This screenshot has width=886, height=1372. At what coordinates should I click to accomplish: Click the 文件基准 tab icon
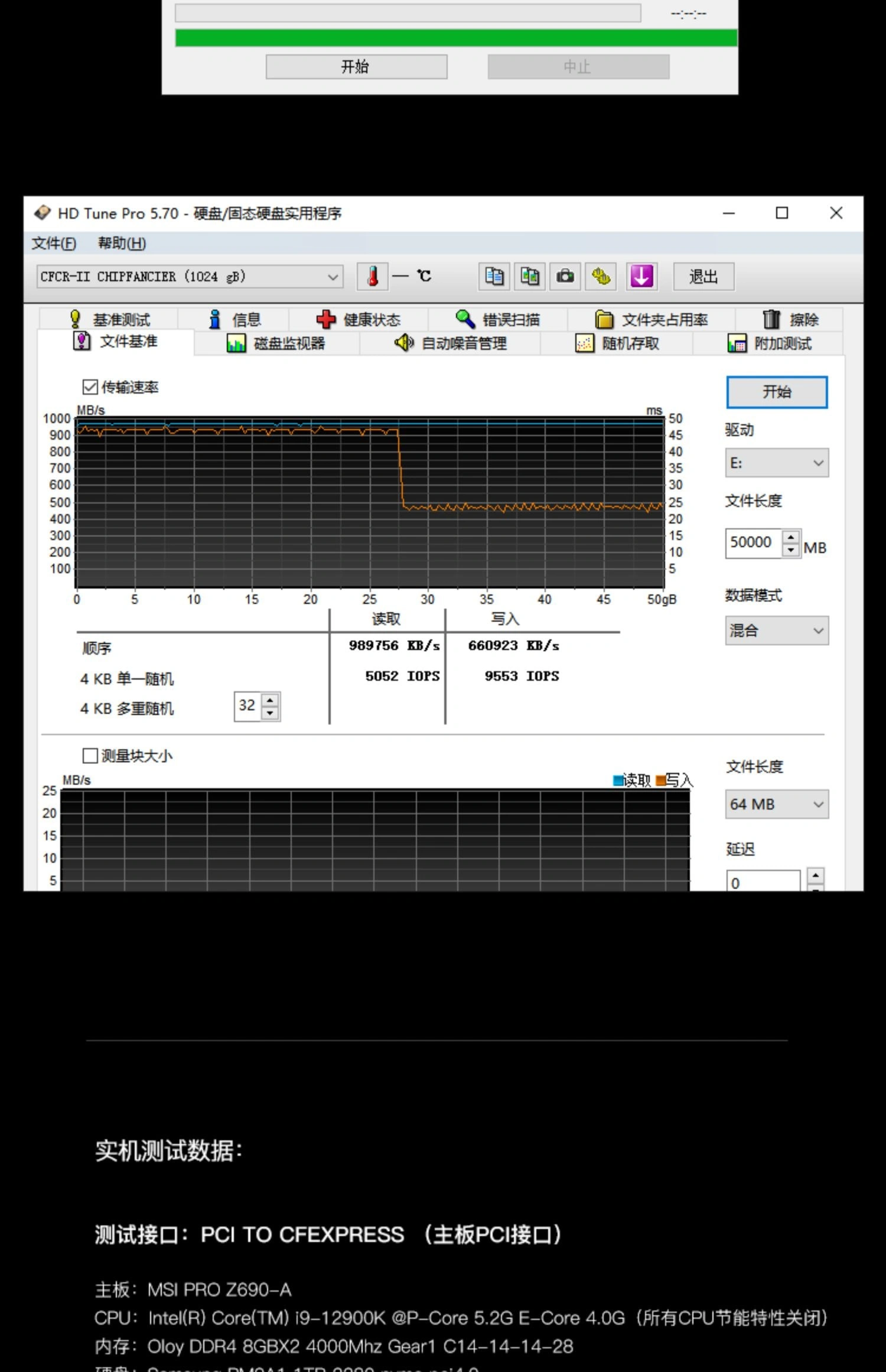tap(82, 341)
